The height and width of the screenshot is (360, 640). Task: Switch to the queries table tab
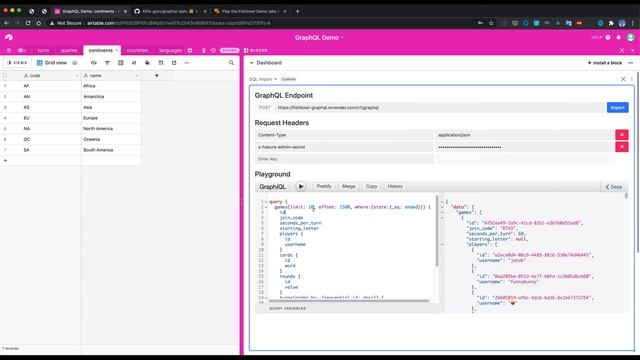[69, 51]
